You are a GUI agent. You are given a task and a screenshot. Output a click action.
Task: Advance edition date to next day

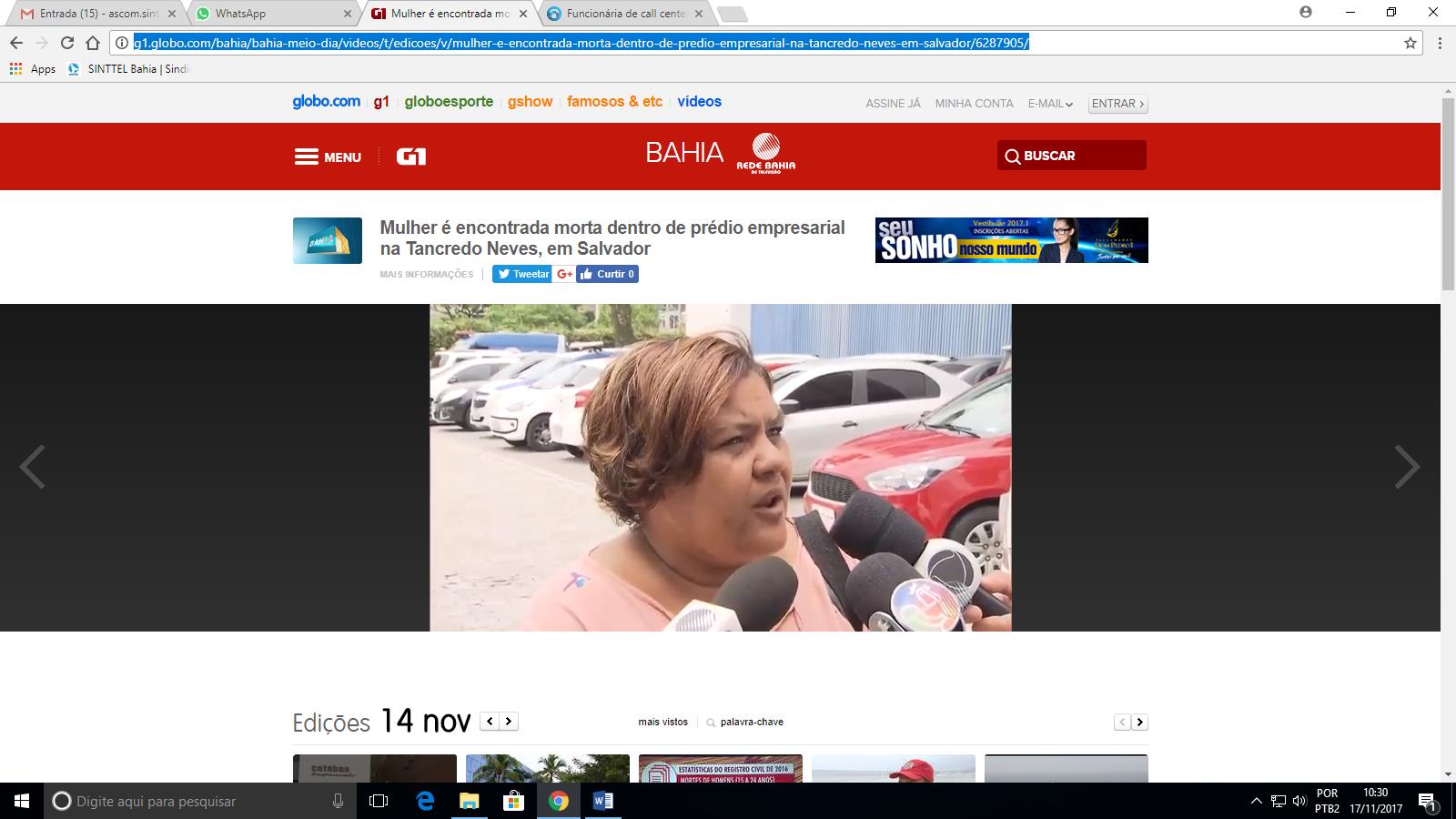(509, 722)
